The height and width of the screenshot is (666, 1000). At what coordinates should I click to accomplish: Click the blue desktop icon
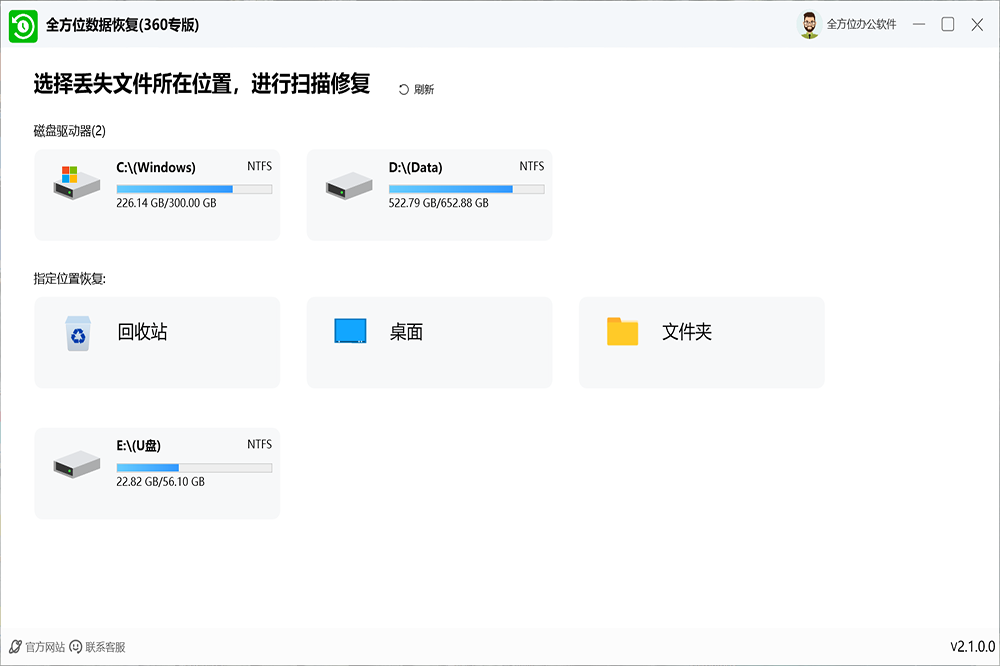(350, 332)
